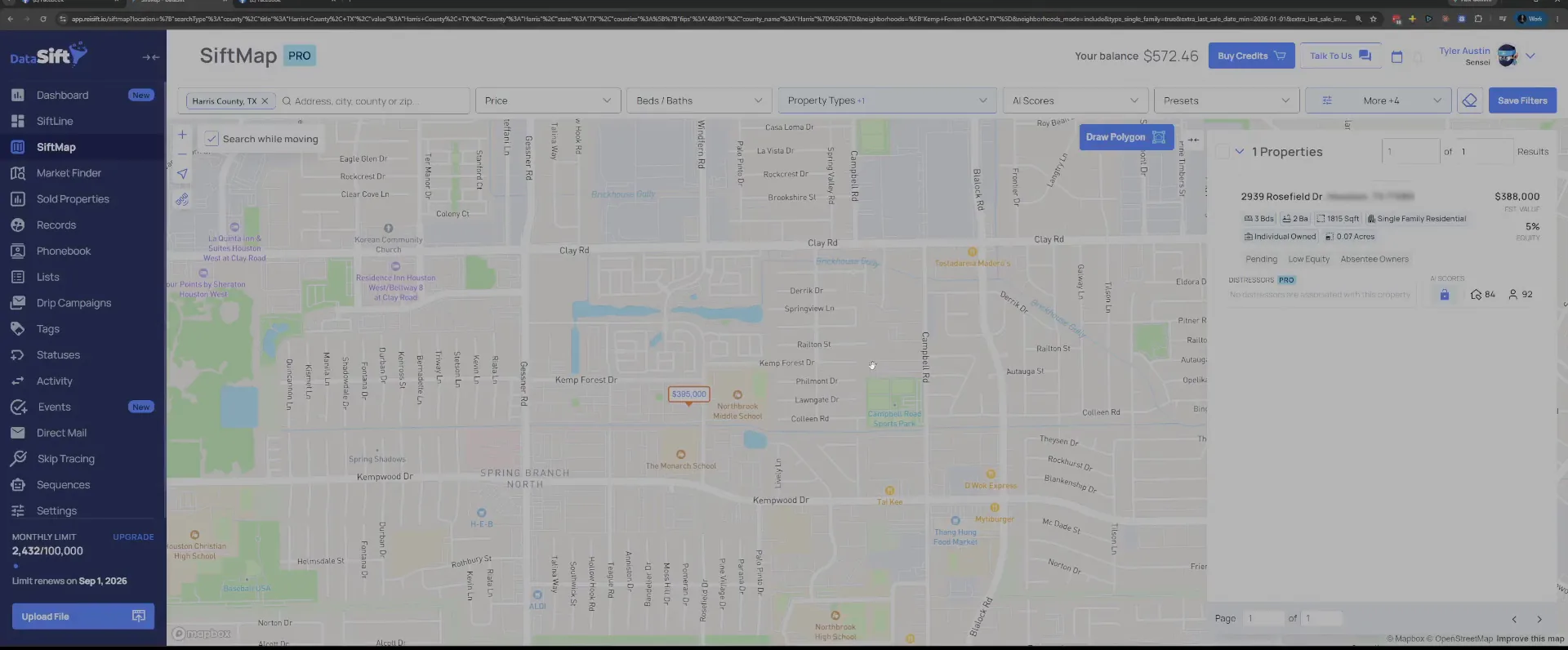Screen dimensions: 1568x650
Task: Click the map locate-me arrow icon
Action: pos(182,174)
